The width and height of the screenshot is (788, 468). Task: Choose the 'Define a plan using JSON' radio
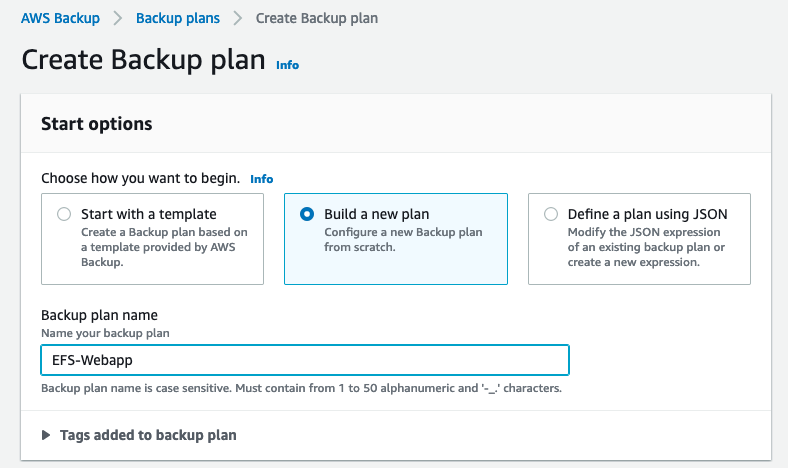[551, 214]
